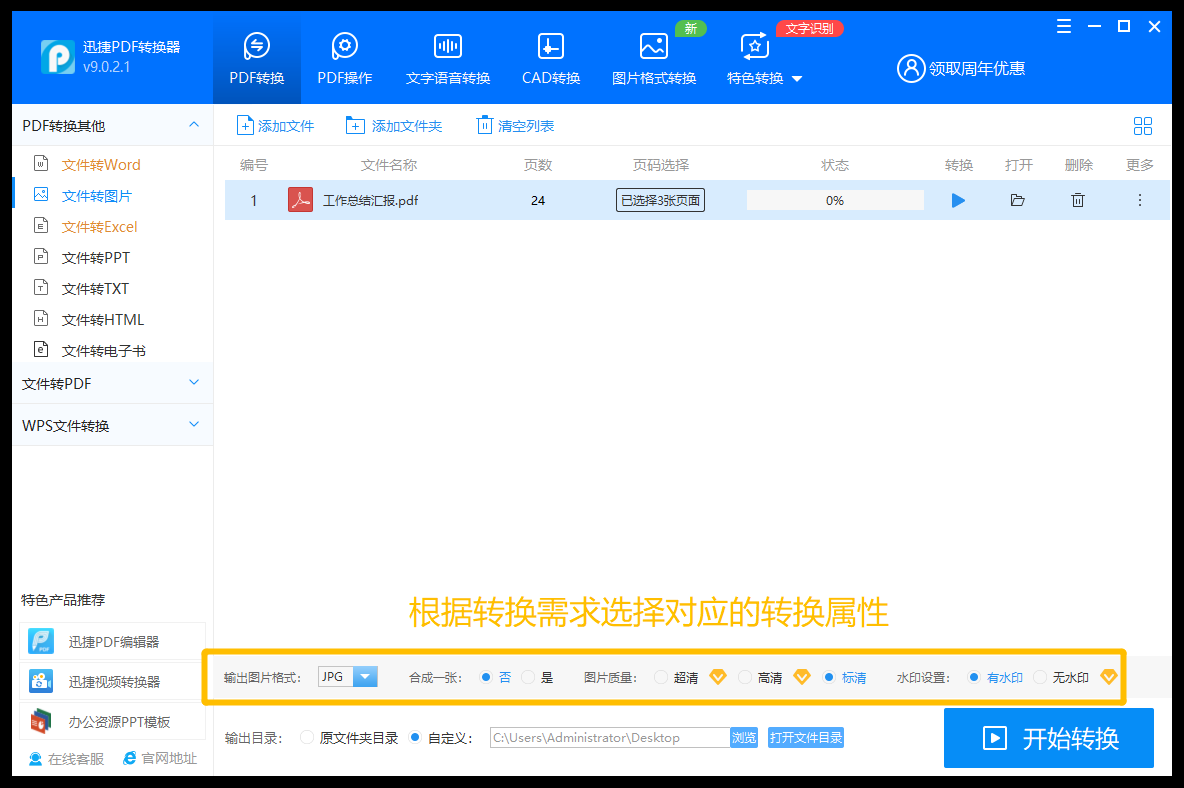The image size is (1184, 788).
Task: Click 在线客服 support link
Action: coord(66,759)
